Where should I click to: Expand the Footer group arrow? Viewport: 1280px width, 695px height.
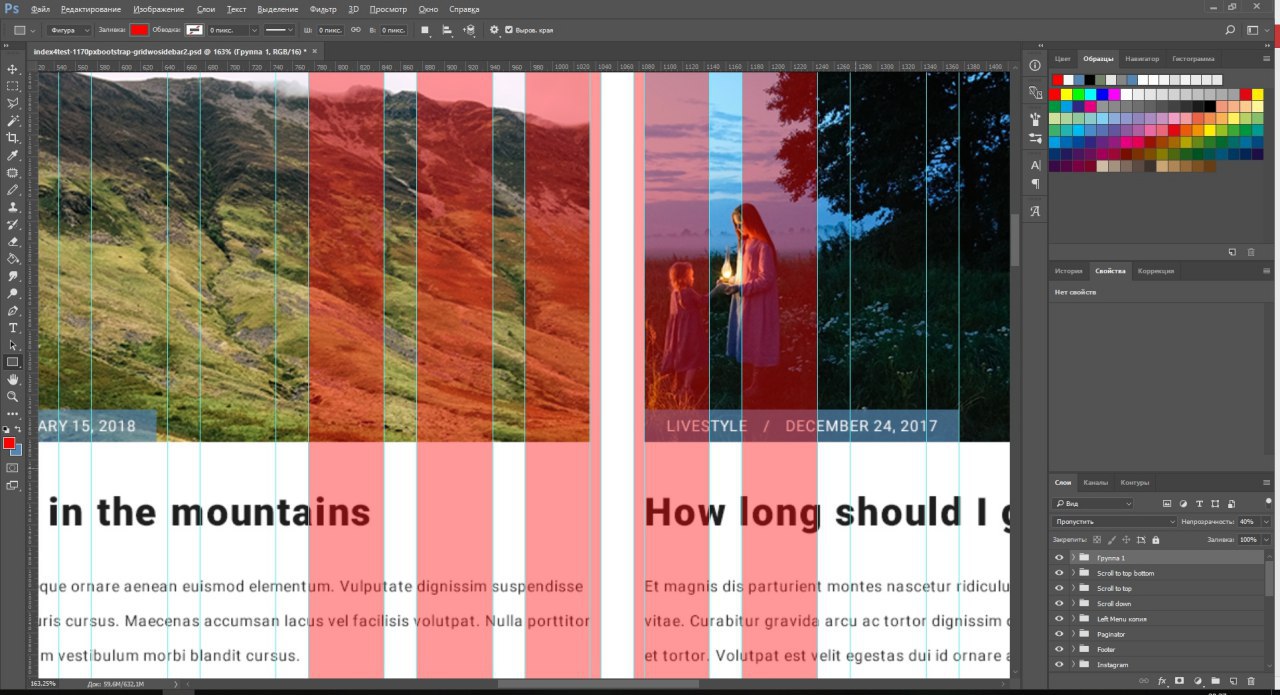[x=1073, y=649]
